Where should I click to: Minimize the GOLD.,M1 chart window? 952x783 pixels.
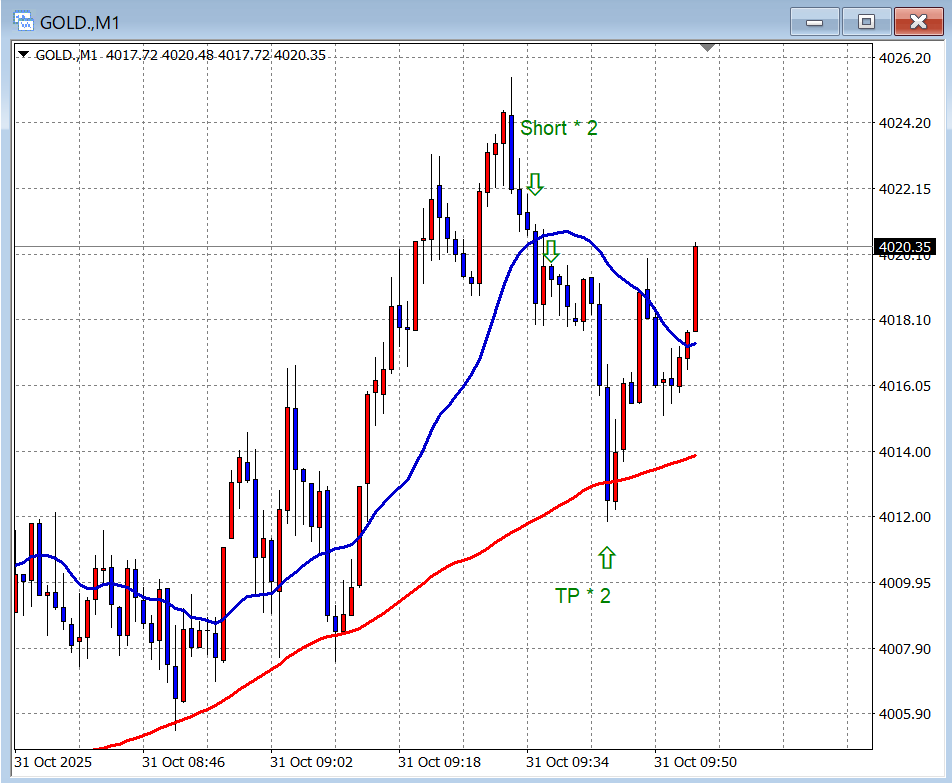pos(814,22)
